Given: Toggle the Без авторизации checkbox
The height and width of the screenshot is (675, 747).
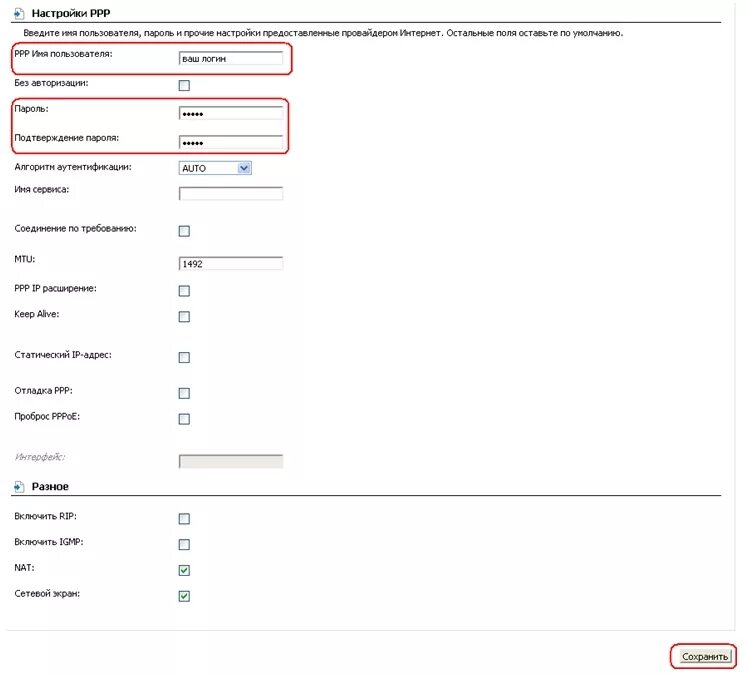Looking at the screenshot, I should 184,85.
